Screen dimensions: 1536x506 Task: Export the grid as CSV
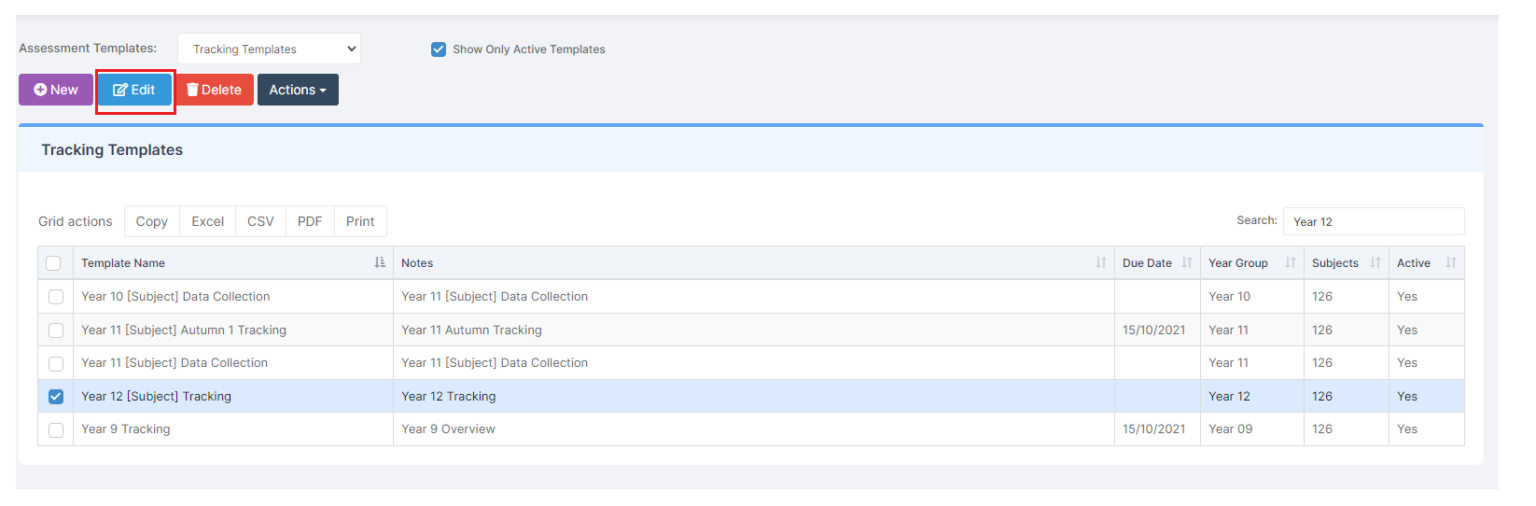pyautogui.click(x=261, y=222)
